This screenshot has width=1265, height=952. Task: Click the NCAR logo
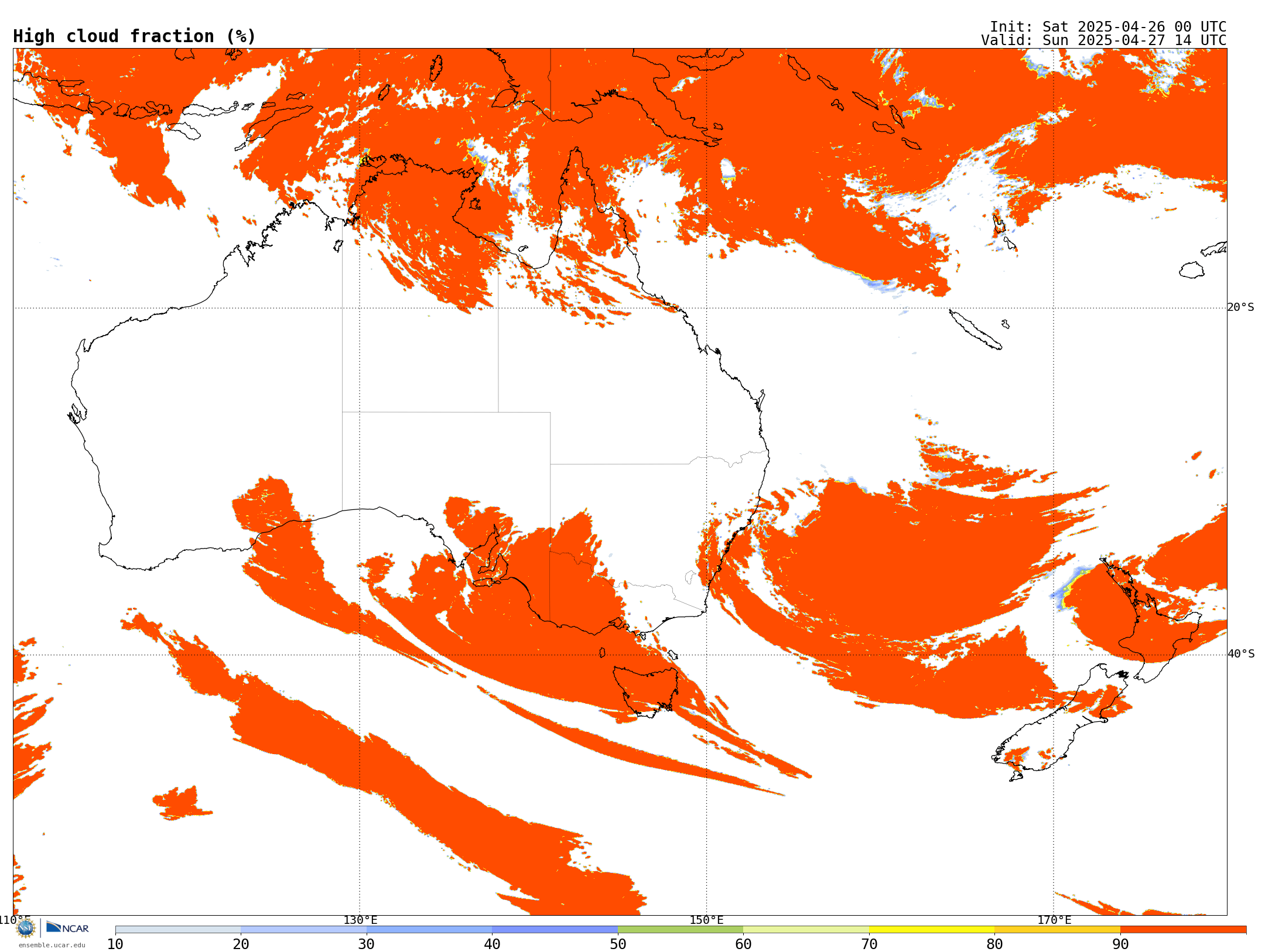coord(67,928)
